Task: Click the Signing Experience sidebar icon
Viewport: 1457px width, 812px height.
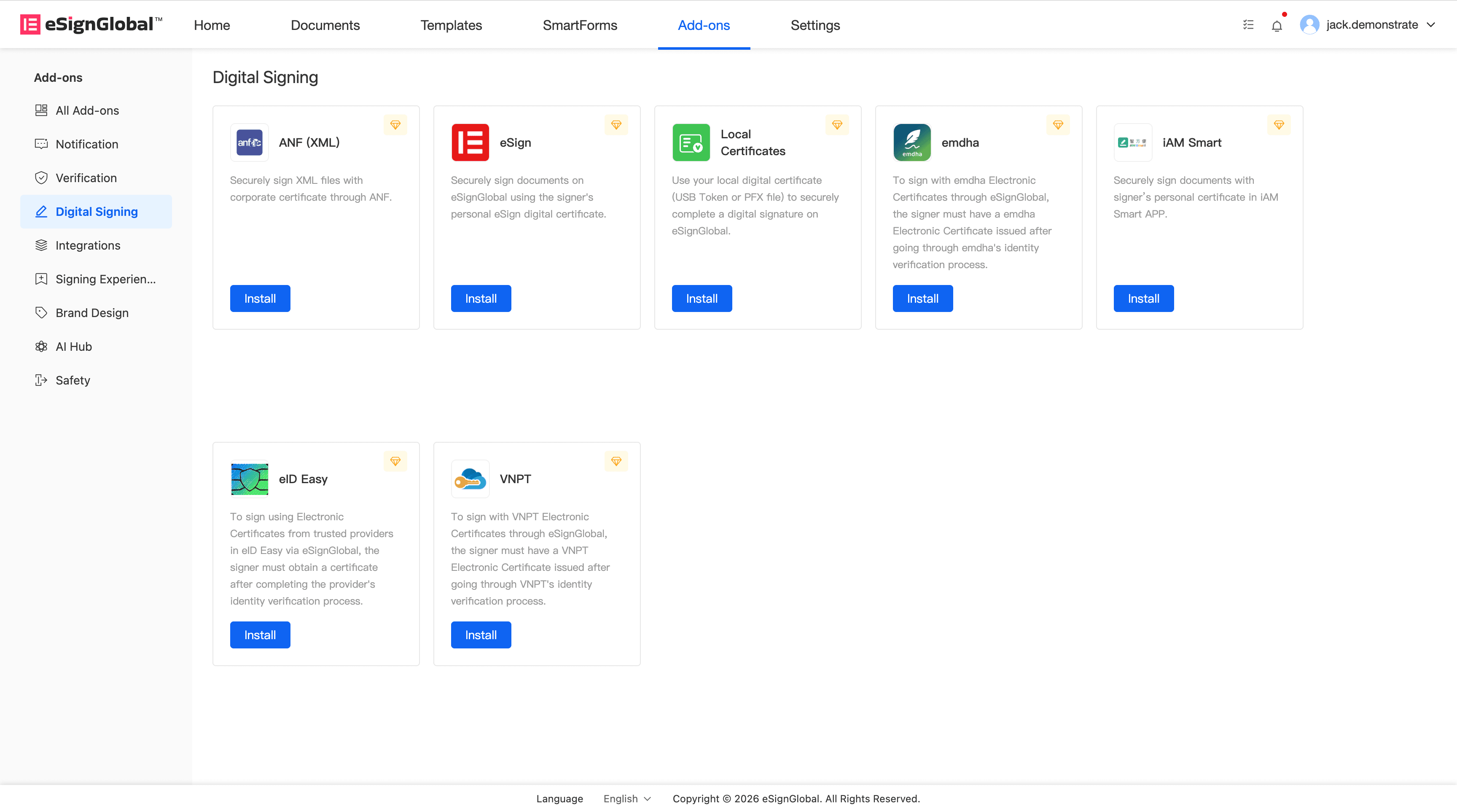Action: (x=41, y=279)
